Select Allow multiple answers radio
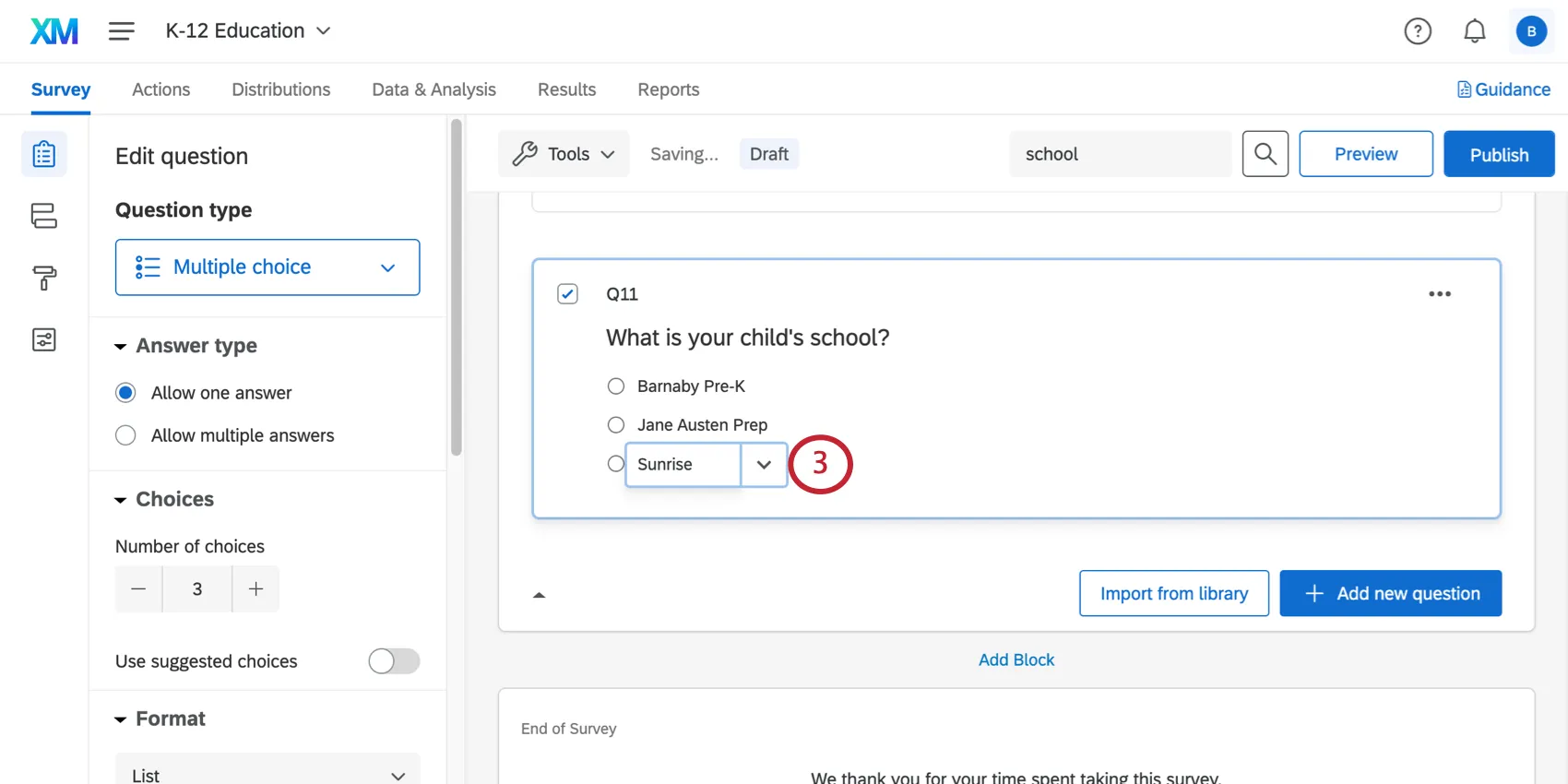This screenshot has width=1568, height=784. coord(126,435)
